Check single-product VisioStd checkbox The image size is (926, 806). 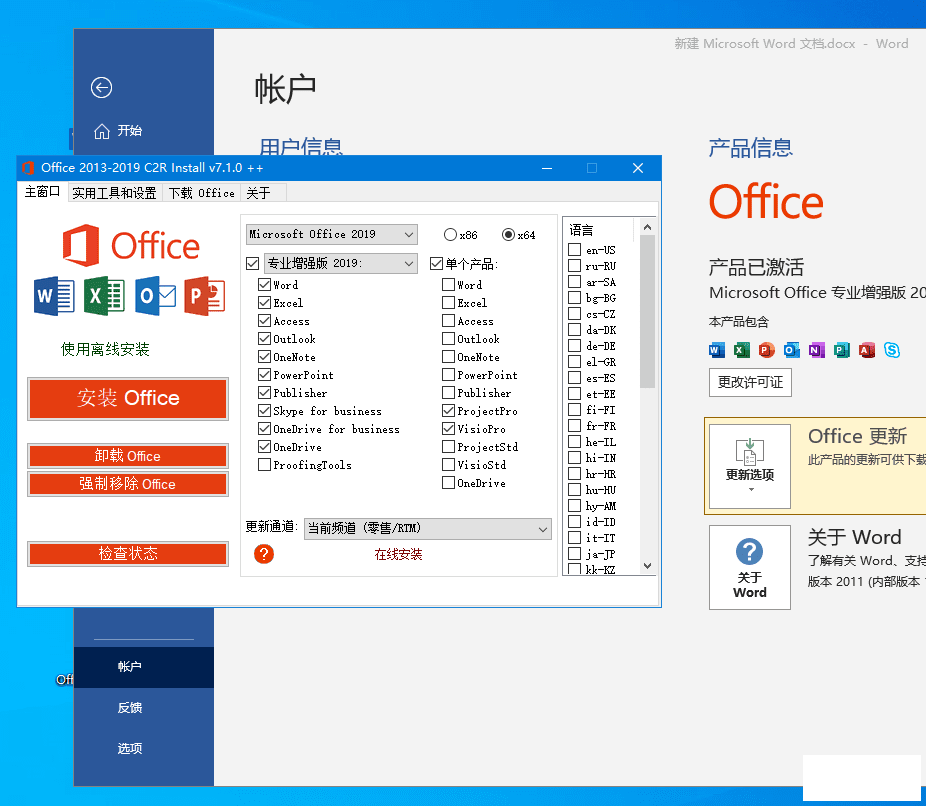(448, 465)
